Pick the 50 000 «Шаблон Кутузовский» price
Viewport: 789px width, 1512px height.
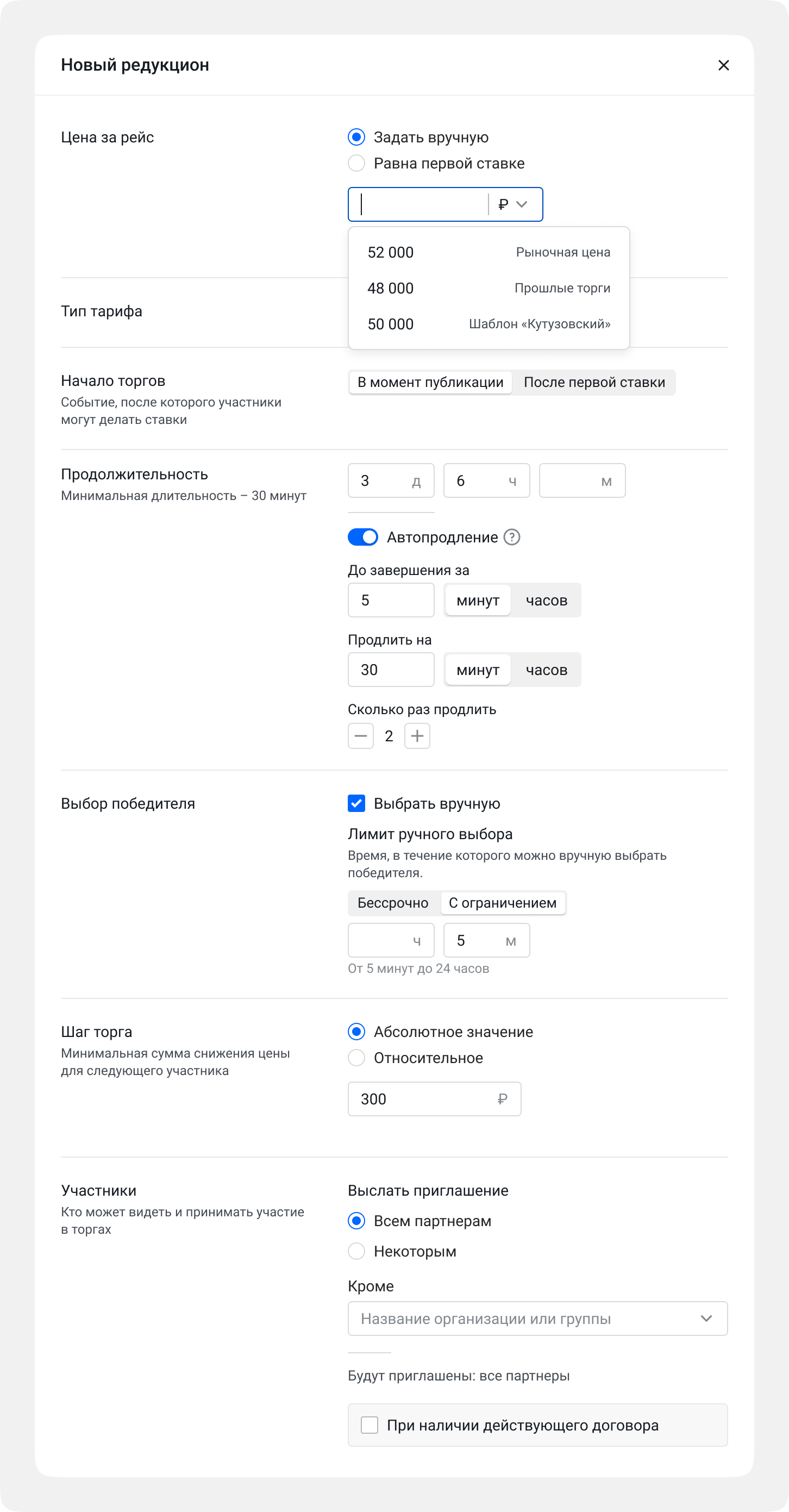pos(488,323)
